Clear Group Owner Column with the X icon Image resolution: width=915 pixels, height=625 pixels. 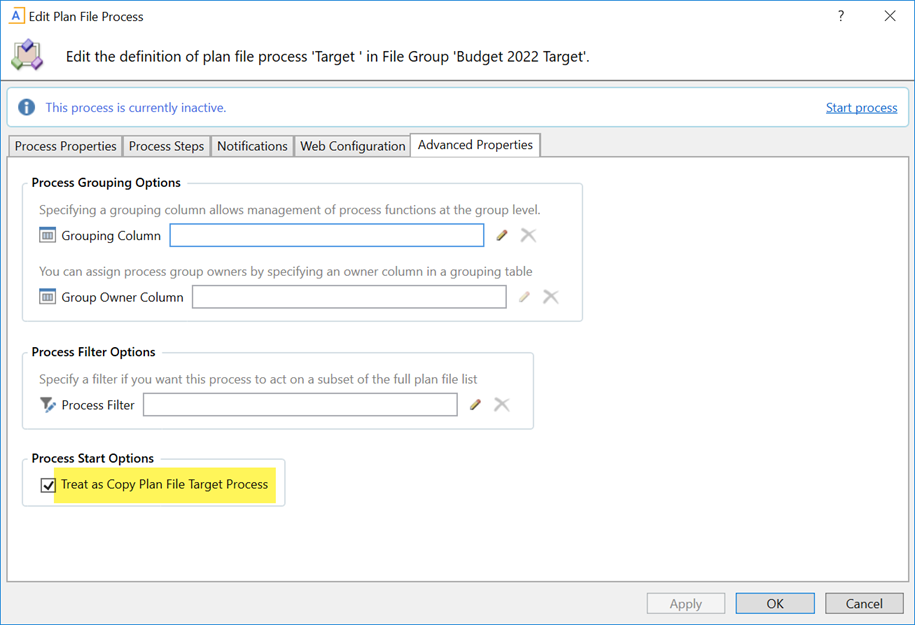550,297
